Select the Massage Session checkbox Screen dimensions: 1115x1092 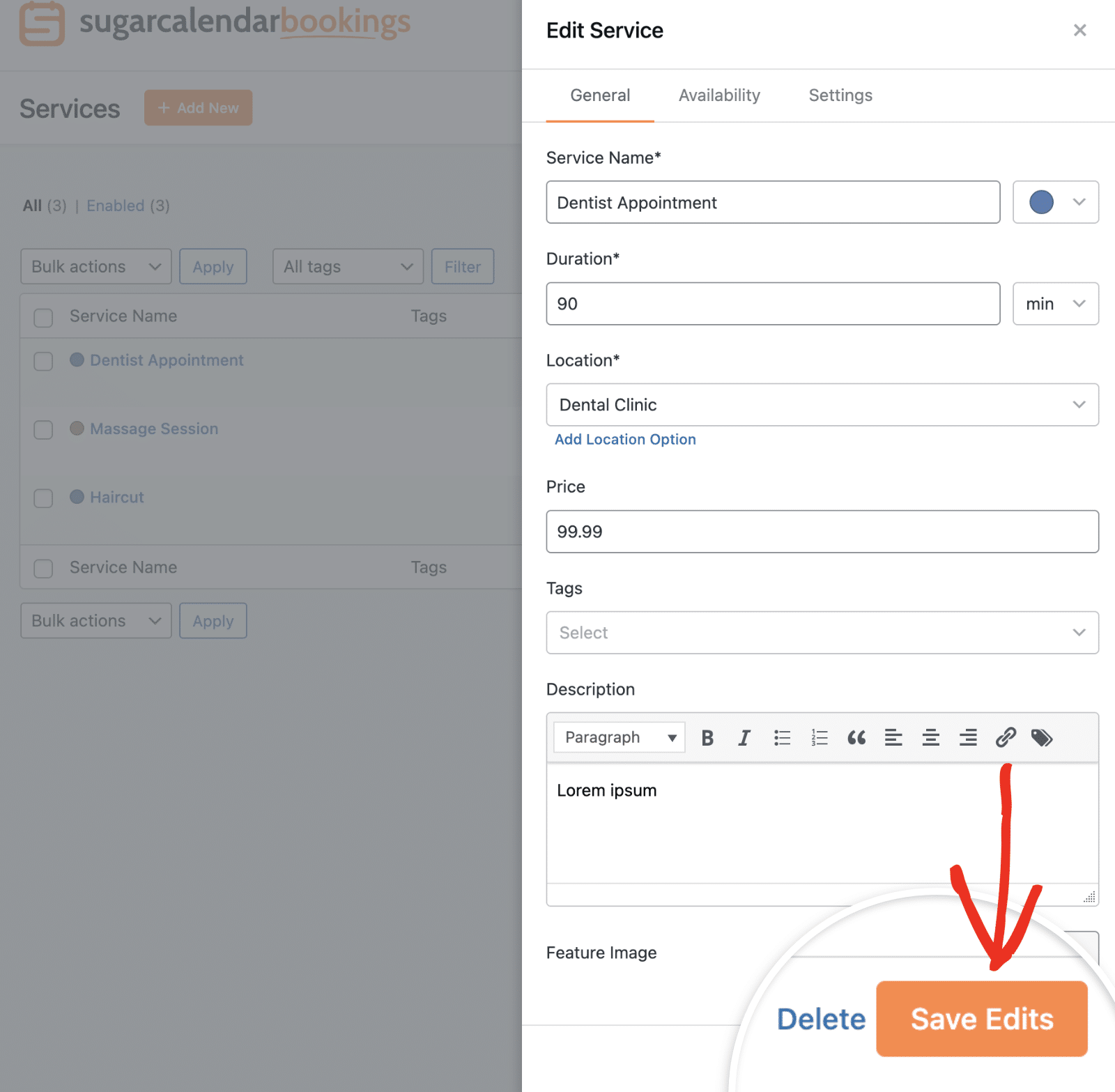(43, 429)
